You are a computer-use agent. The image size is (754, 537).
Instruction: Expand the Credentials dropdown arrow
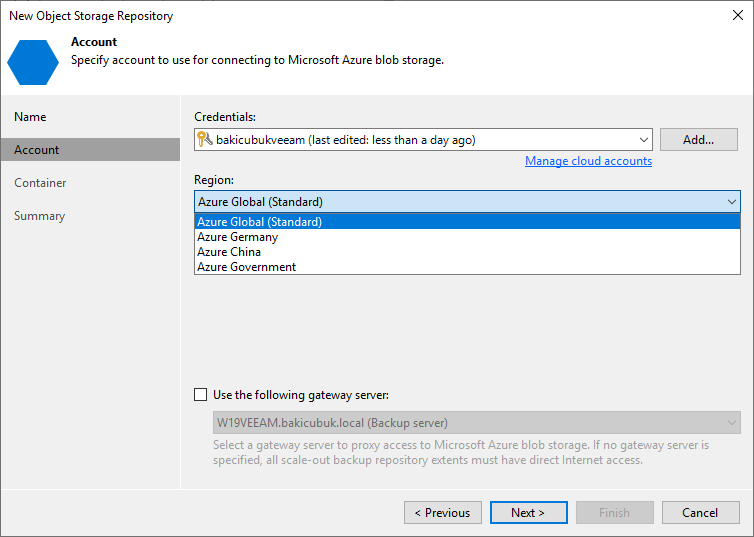tap(643, 140)
